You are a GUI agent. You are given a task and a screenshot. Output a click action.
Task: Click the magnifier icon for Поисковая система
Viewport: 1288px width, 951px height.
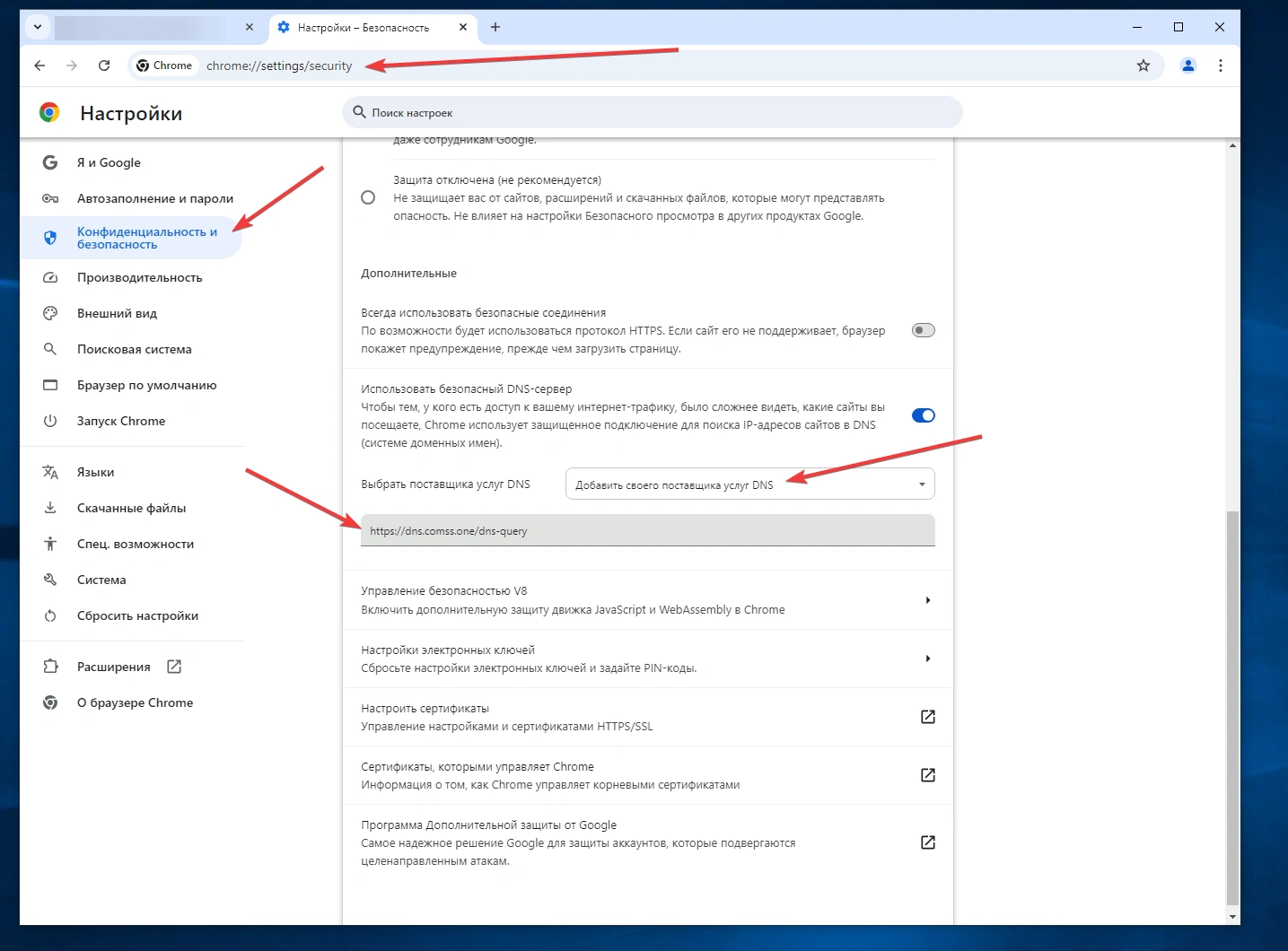50,349
